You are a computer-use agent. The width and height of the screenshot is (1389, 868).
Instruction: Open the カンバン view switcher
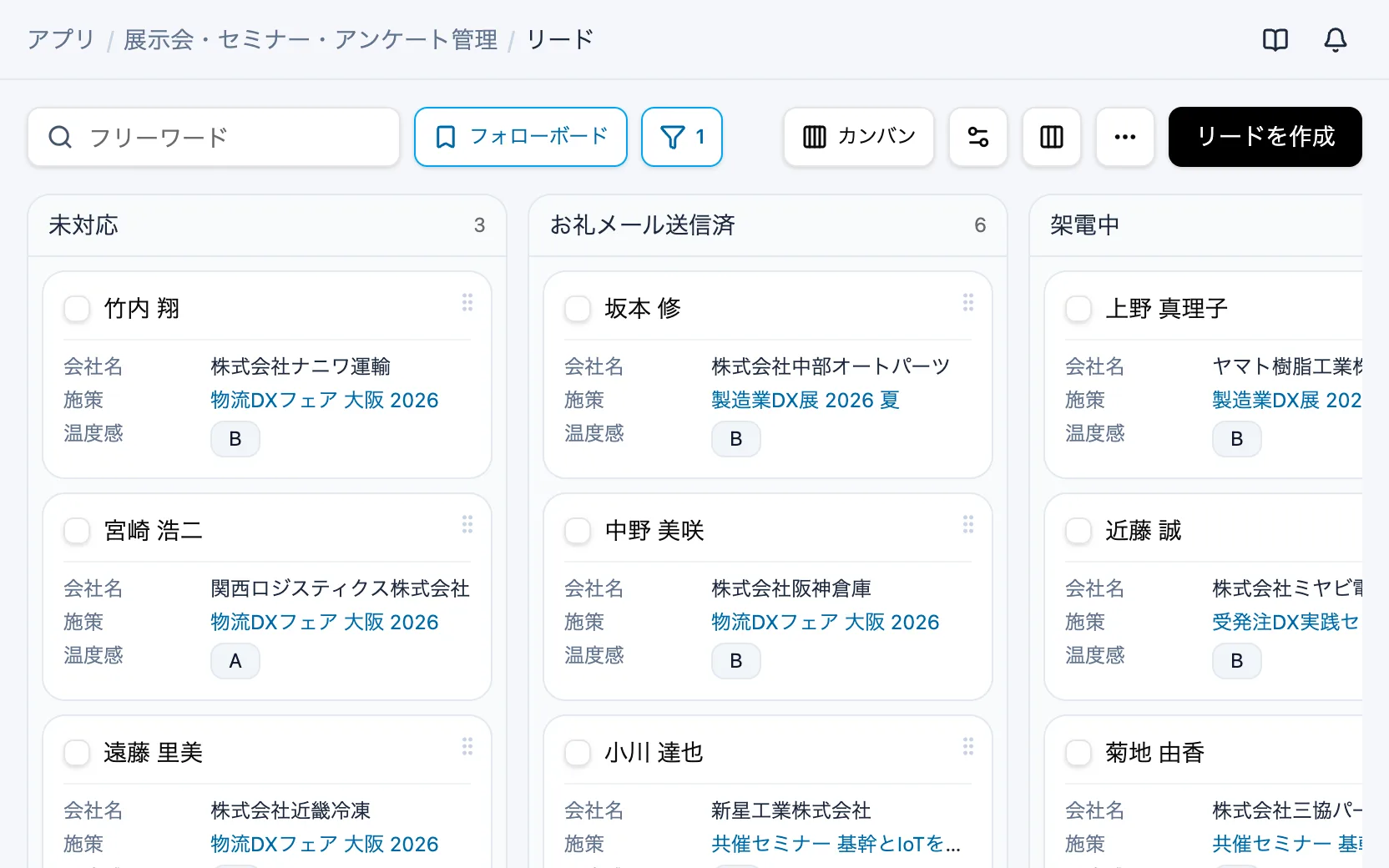[x=859, y=137]
